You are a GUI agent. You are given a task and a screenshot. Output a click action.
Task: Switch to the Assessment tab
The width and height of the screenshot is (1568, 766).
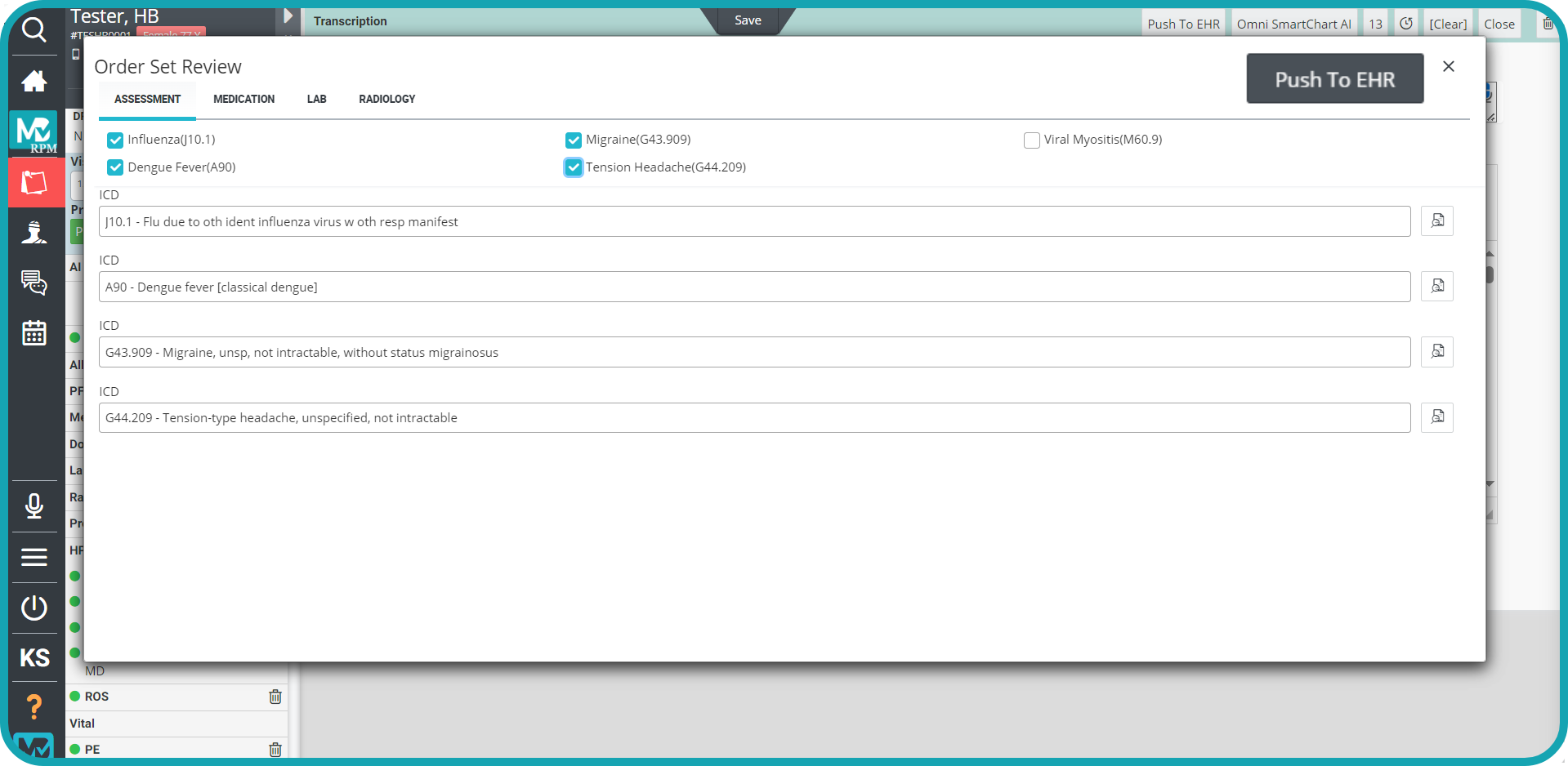148,99
